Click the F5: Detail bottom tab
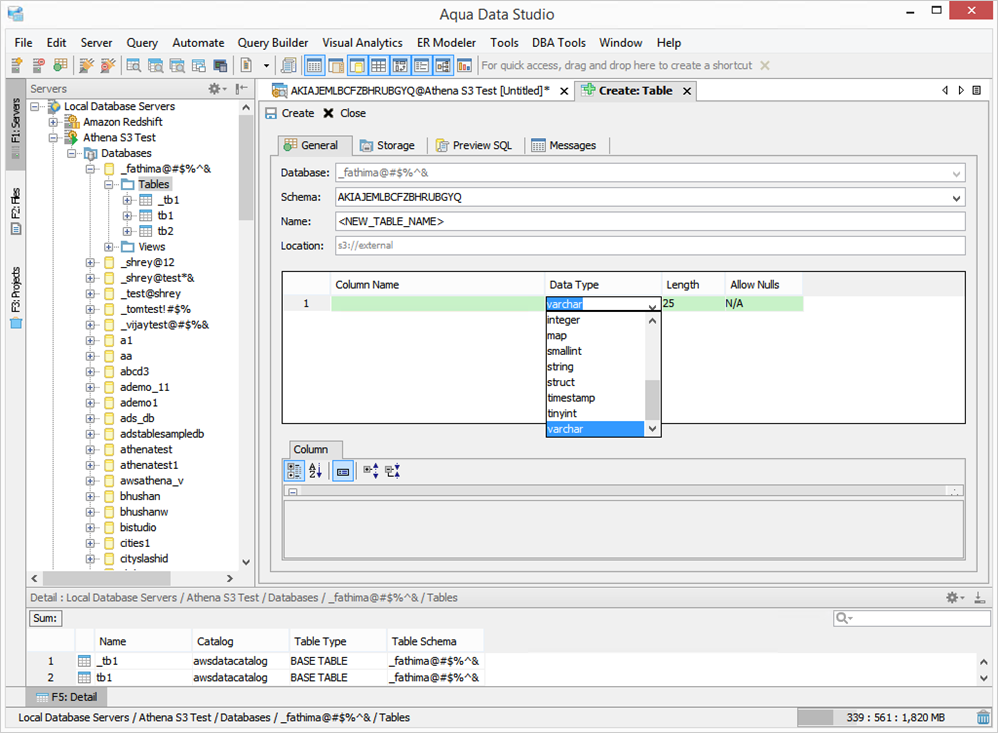Screen dimensions: 998x733 (67, 697)
